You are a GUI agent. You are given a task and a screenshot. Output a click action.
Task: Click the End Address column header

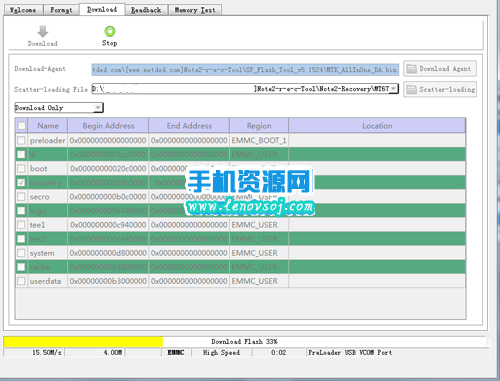pos(189,126)
